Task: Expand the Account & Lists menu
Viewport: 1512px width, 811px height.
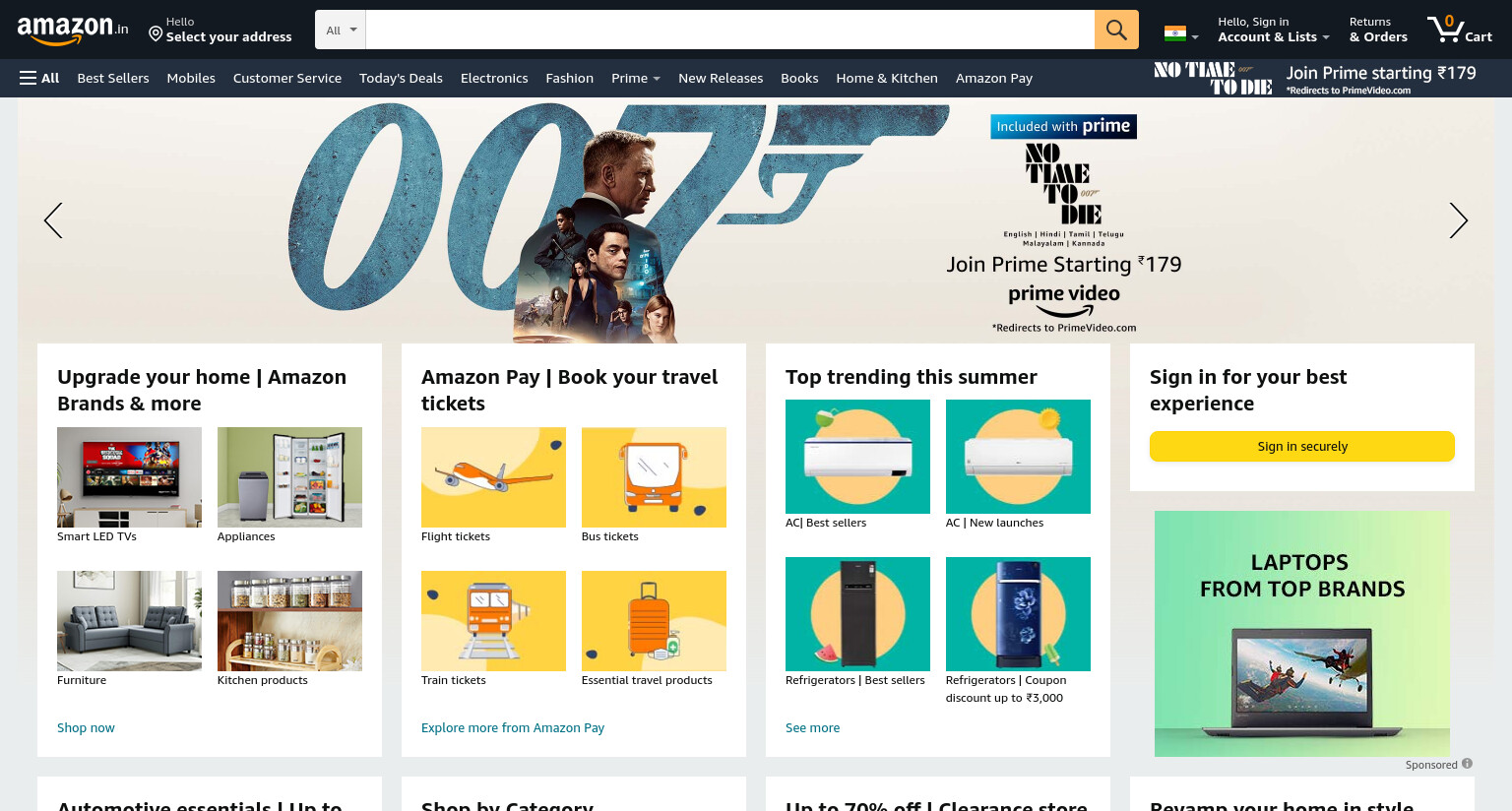Action: (x=1274, y=30)
